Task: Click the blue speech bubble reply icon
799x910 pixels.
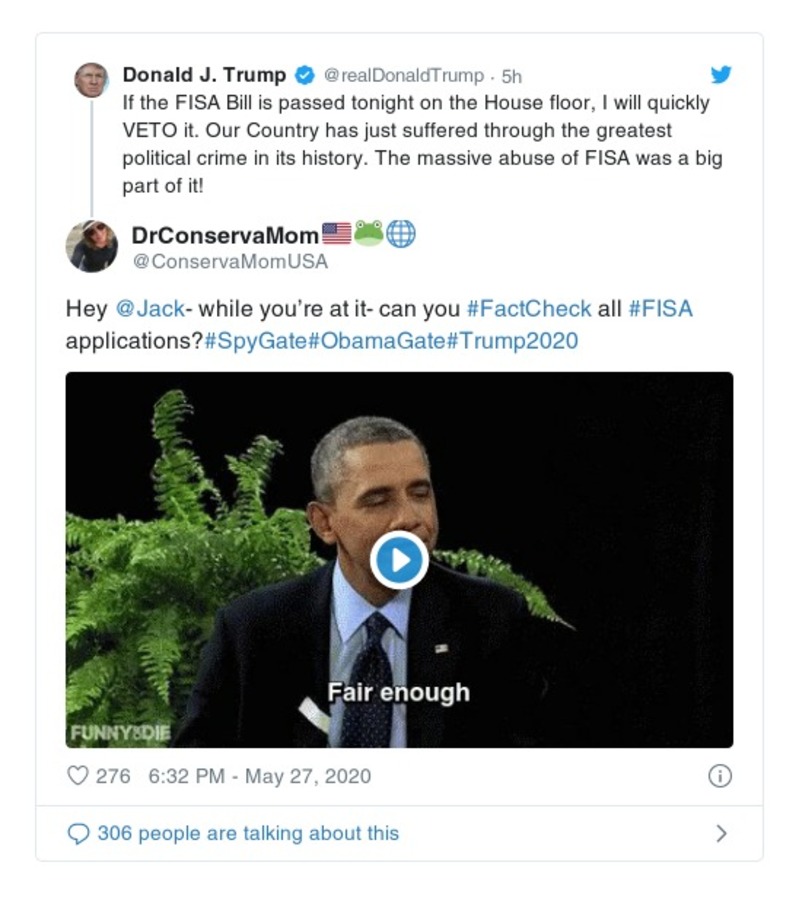Action: (x=78, y=834)
